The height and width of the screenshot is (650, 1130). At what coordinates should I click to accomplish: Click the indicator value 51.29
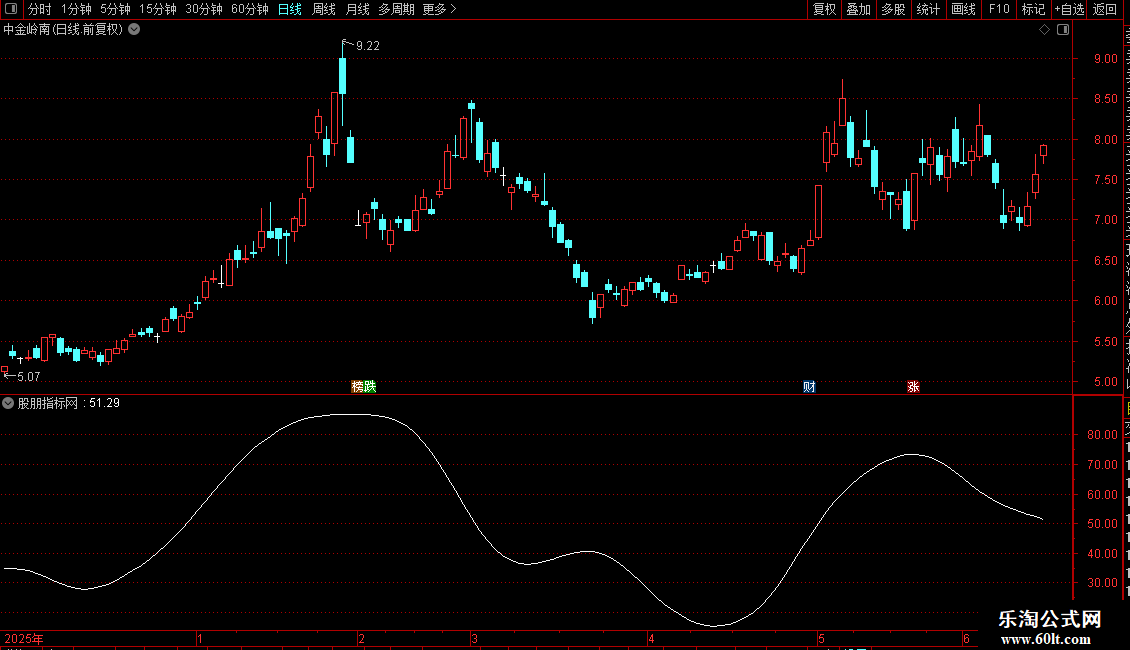tap(104, 404)
